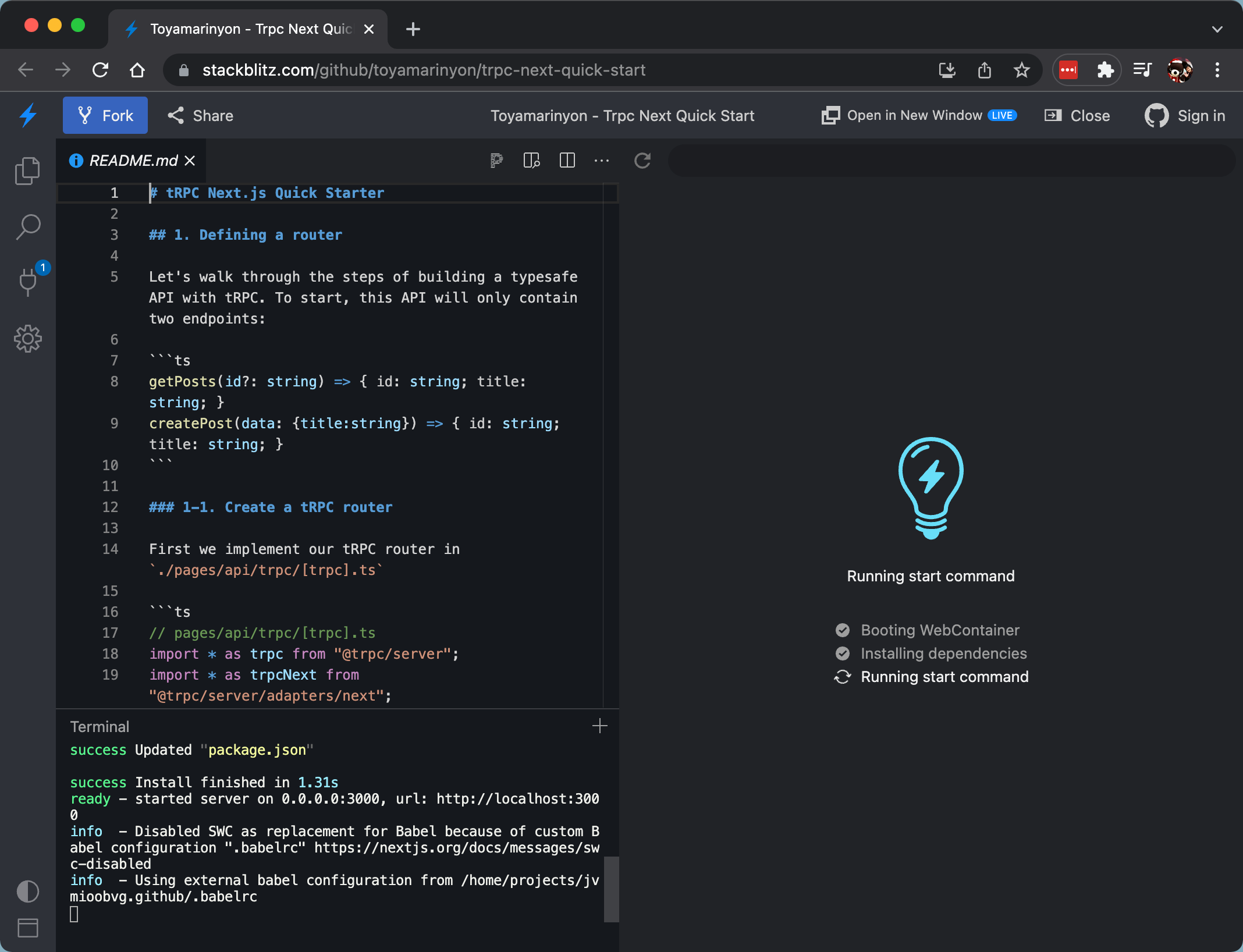Image resolution: width=1243 pixels, height=952 pixels.
Task: Split the editor with the split icon
Action: pos(567,161)
